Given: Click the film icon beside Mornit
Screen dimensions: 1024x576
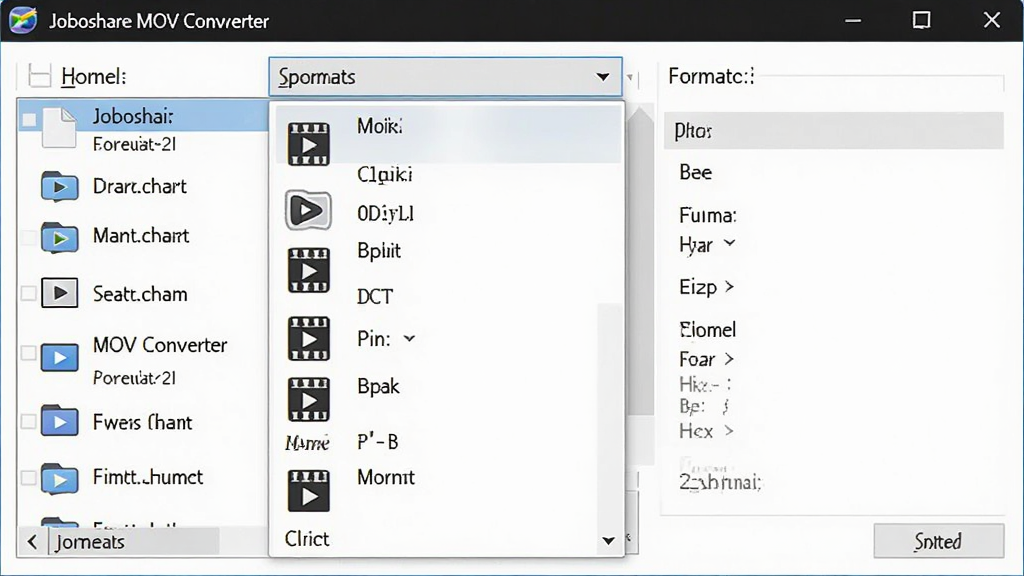Looking at the screenshot, I should (x=308, y=491).
